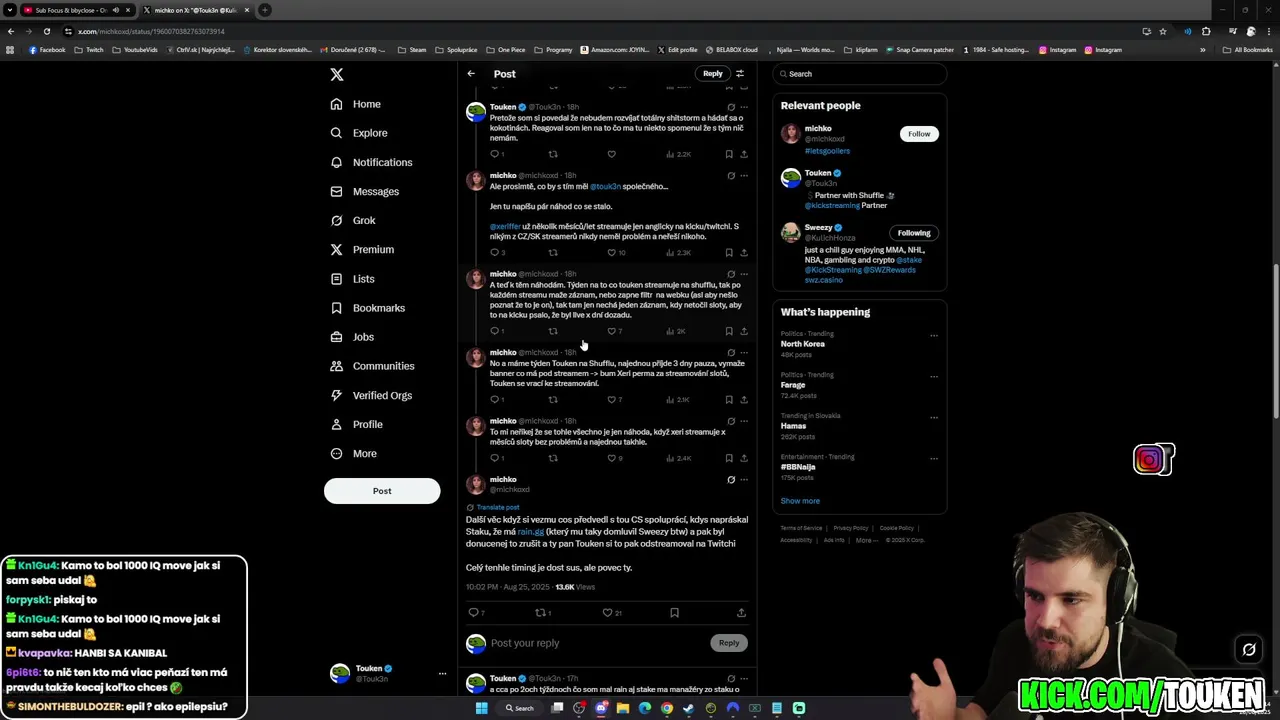Open Communities in sidebar
The width and height of the screenshot is (1280, 720).
click(372, 366)
